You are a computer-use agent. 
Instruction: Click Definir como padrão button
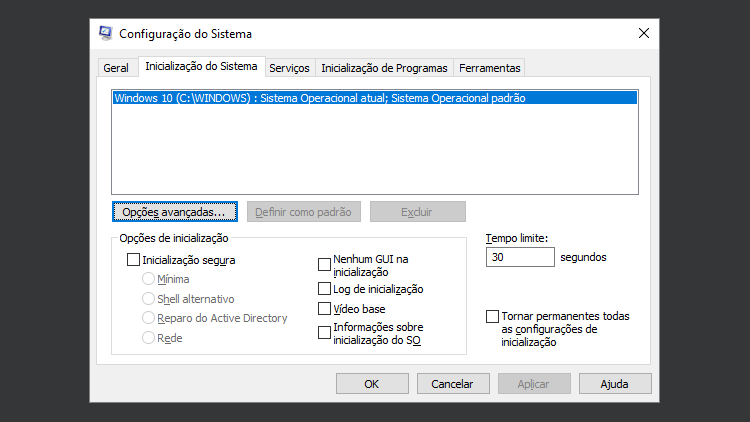[x=304, y=211]
